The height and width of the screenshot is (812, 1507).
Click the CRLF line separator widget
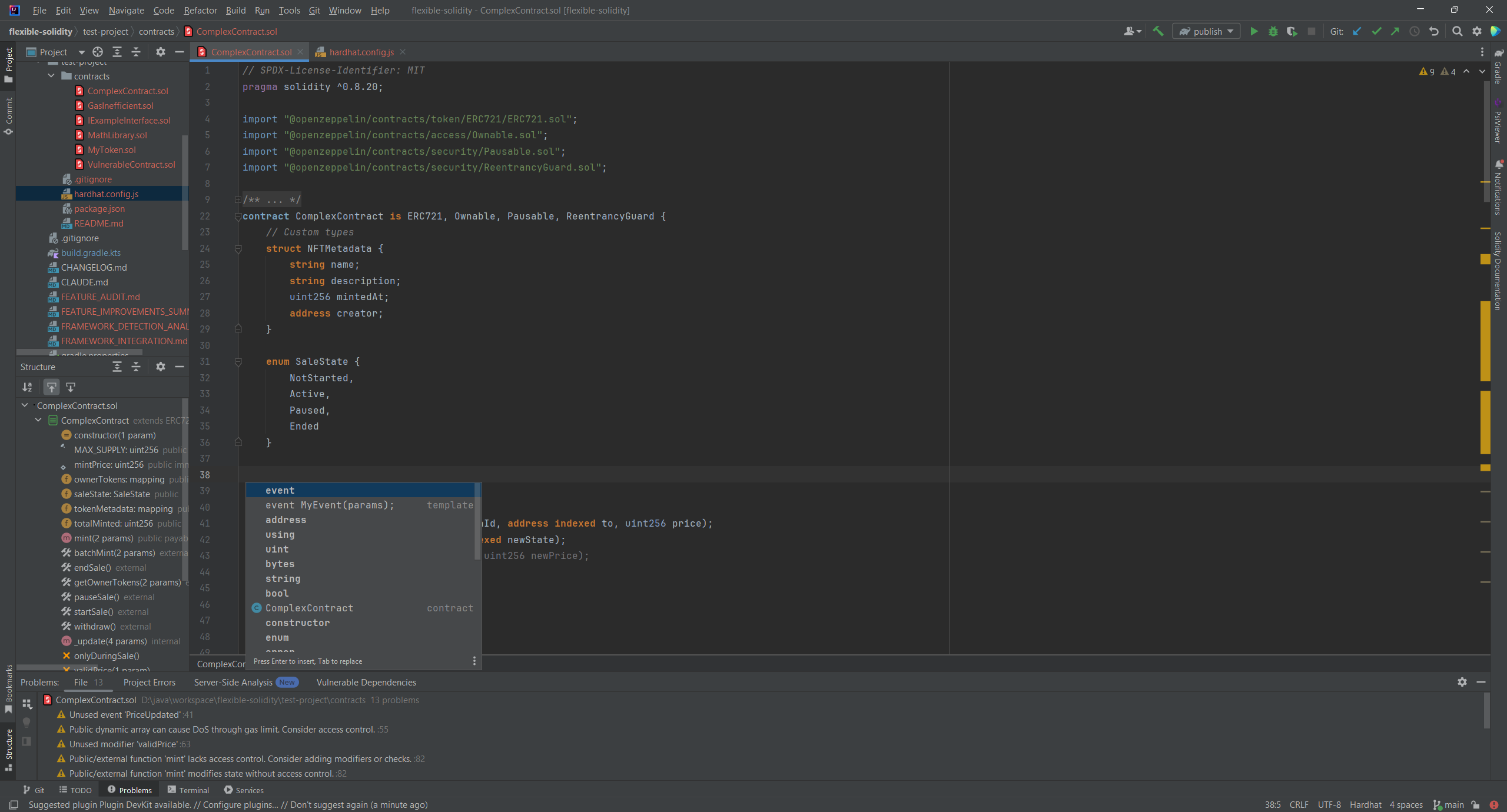coord(1299,805)
